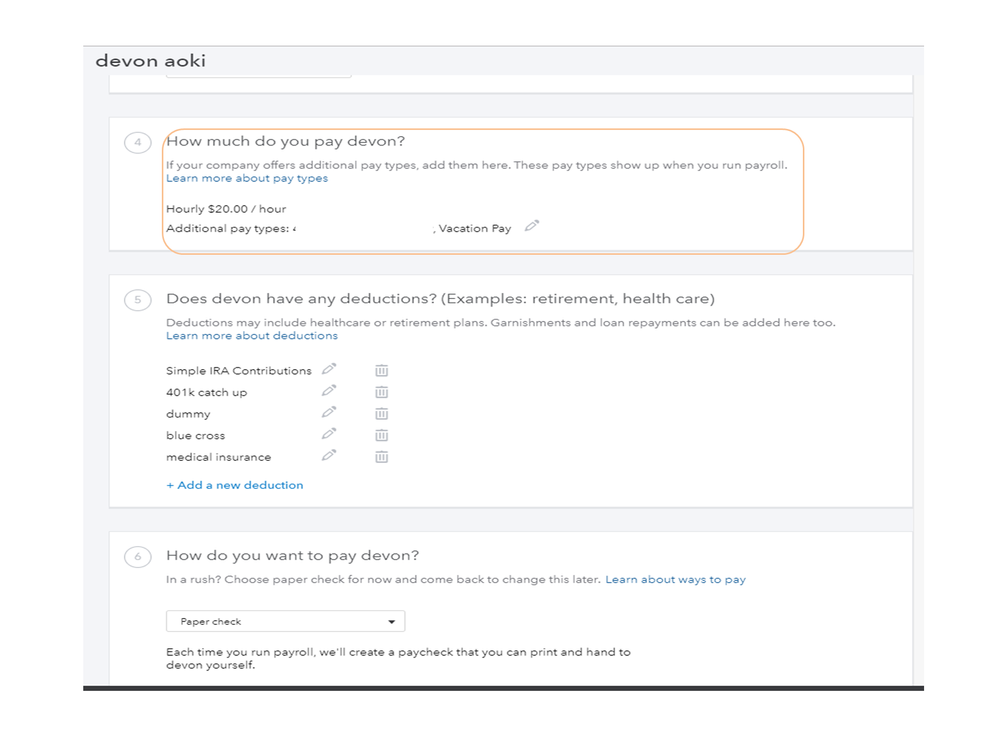Open Learn about ways to pay link
The width and height of the screenshot is (999, 749).
(675, 579)
